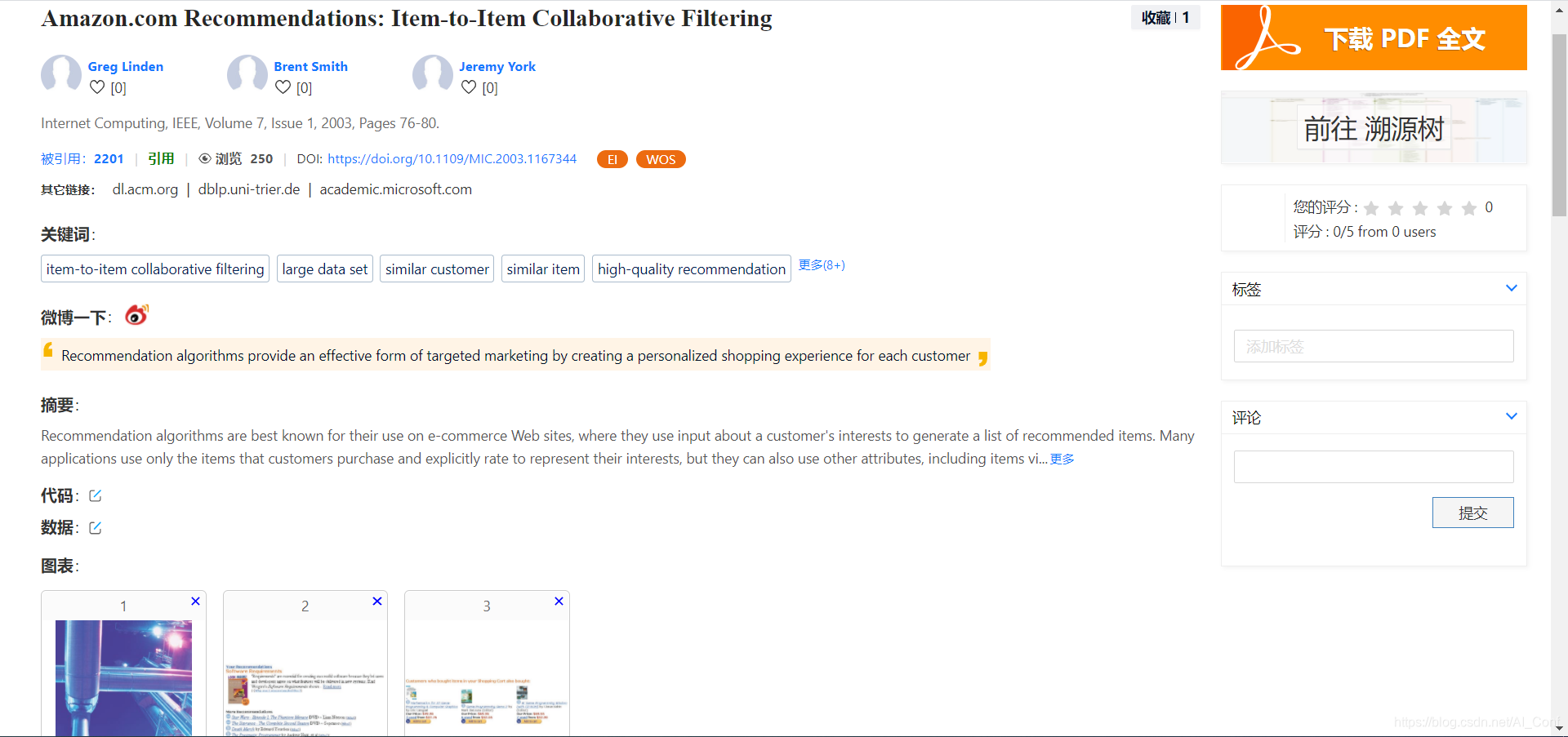Open the dblp.uni-trier.de link
The height and width of the screenshot is (737, 1568).
click(x=249, y=189)
